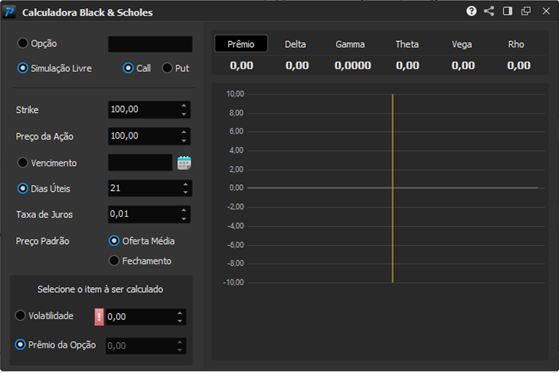The height and width of the screenshot is (373, 559).
Task: Select the Opção radio button
Action: [x=22, y=43]
